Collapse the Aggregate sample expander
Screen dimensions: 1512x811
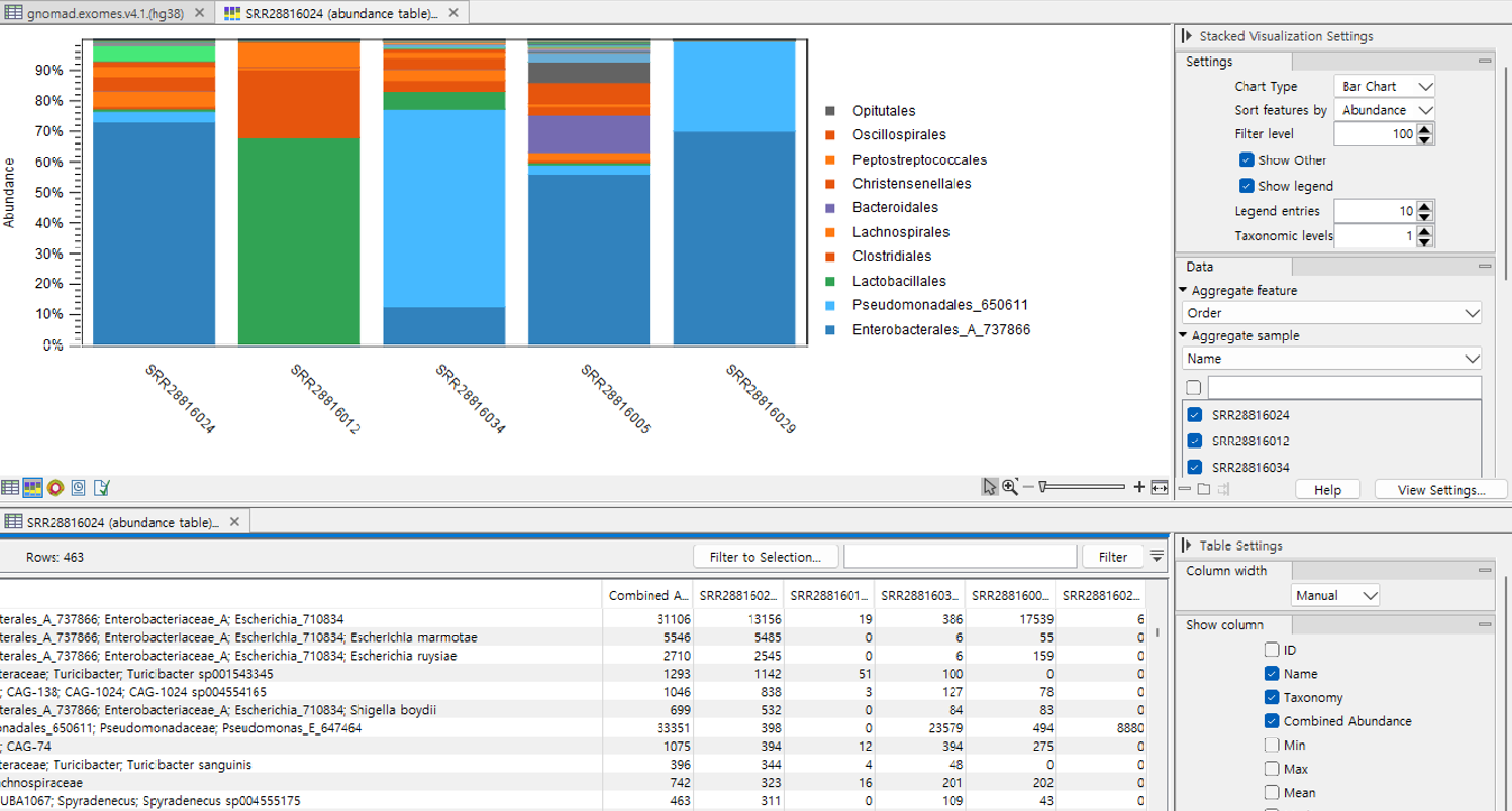point(1183,335)
